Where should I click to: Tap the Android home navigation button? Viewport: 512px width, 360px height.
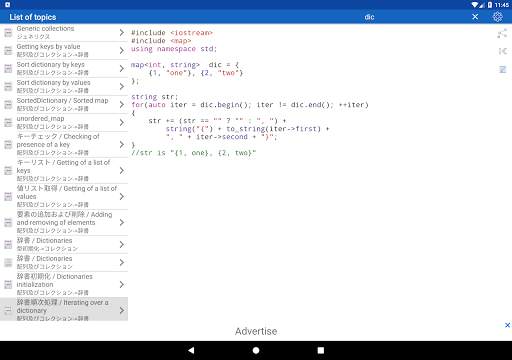(x=256, y=350)
